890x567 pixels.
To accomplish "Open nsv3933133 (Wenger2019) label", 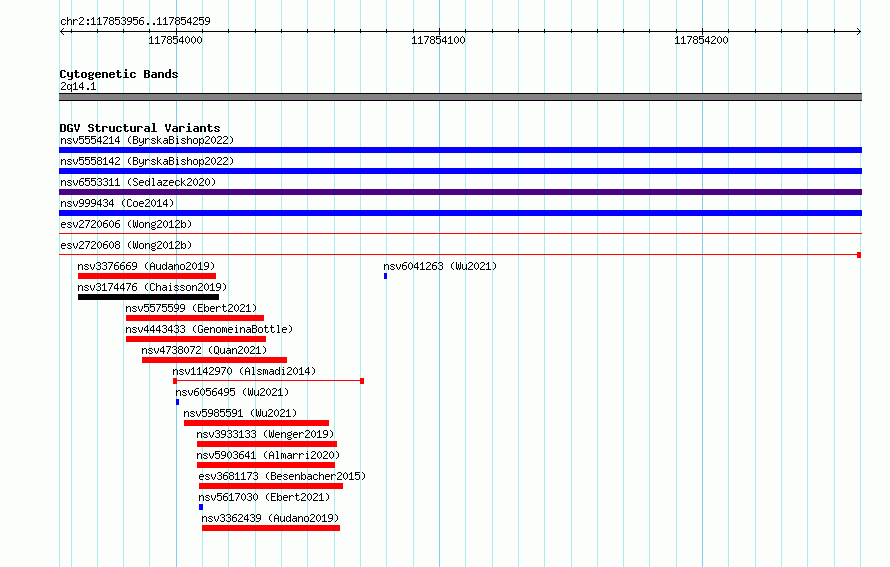I will click(265, 434).
